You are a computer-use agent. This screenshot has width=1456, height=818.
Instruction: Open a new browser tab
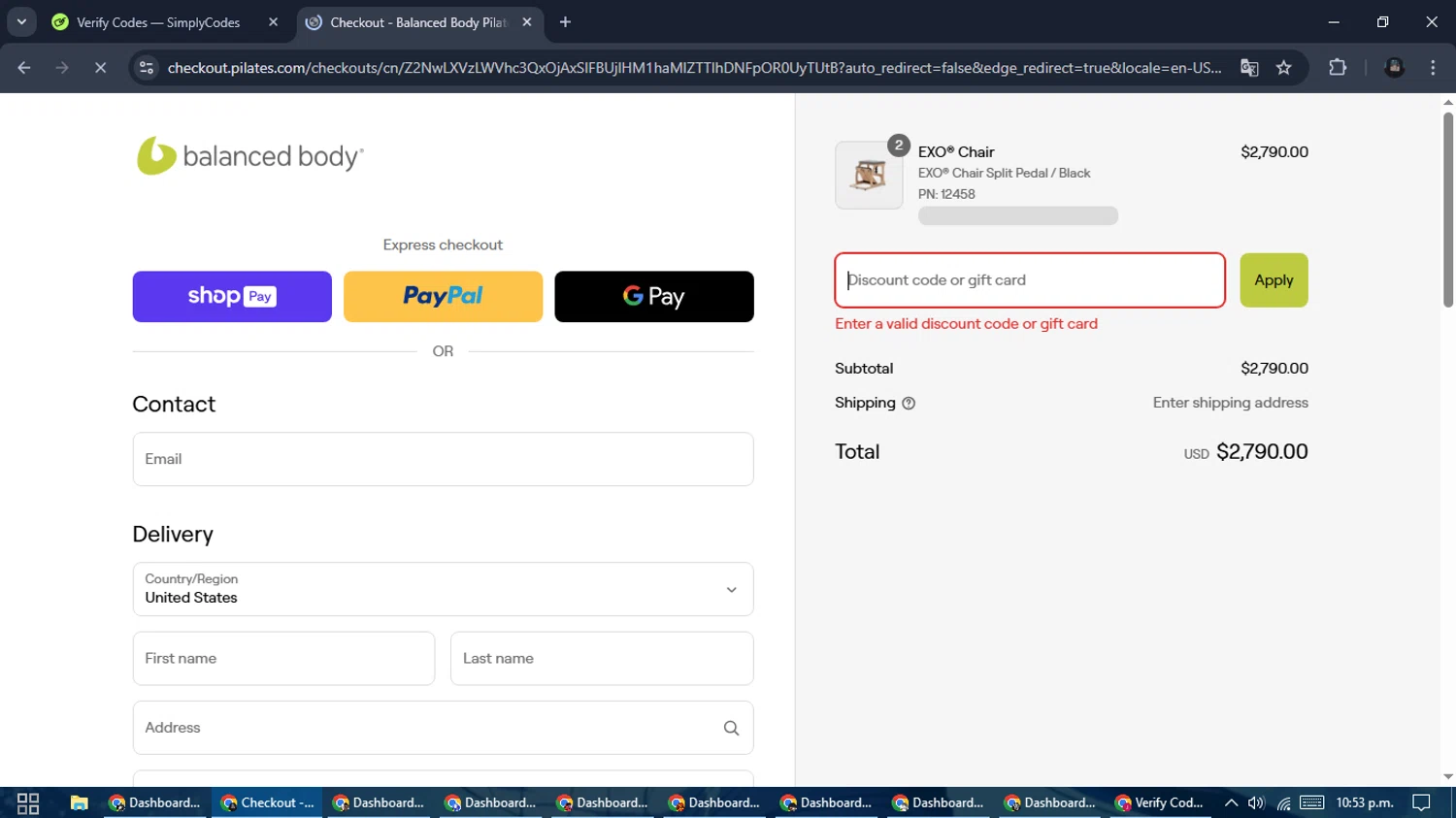pos(565,22)
